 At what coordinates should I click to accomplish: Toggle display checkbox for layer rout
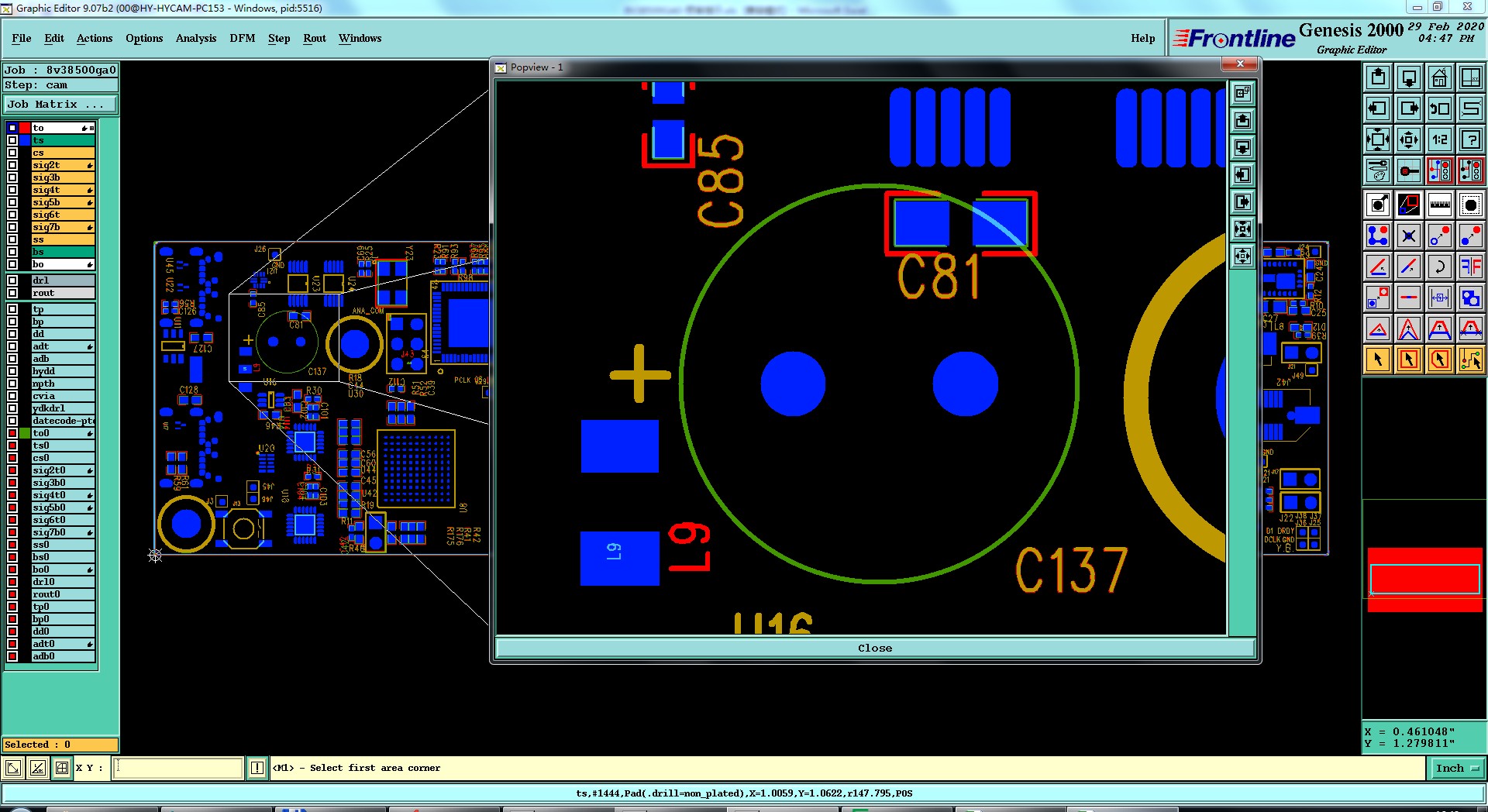click(x=12, y=293)
